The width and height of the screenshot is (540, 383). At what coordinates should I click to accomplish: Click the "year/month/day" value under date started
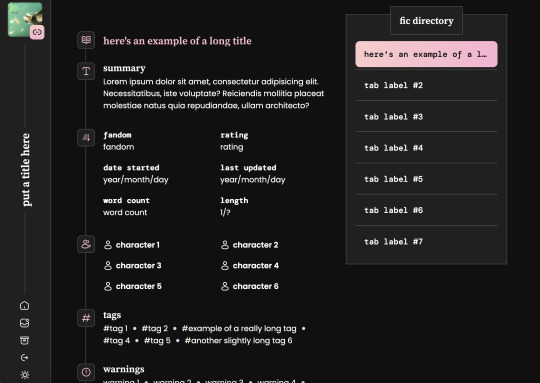136,180
